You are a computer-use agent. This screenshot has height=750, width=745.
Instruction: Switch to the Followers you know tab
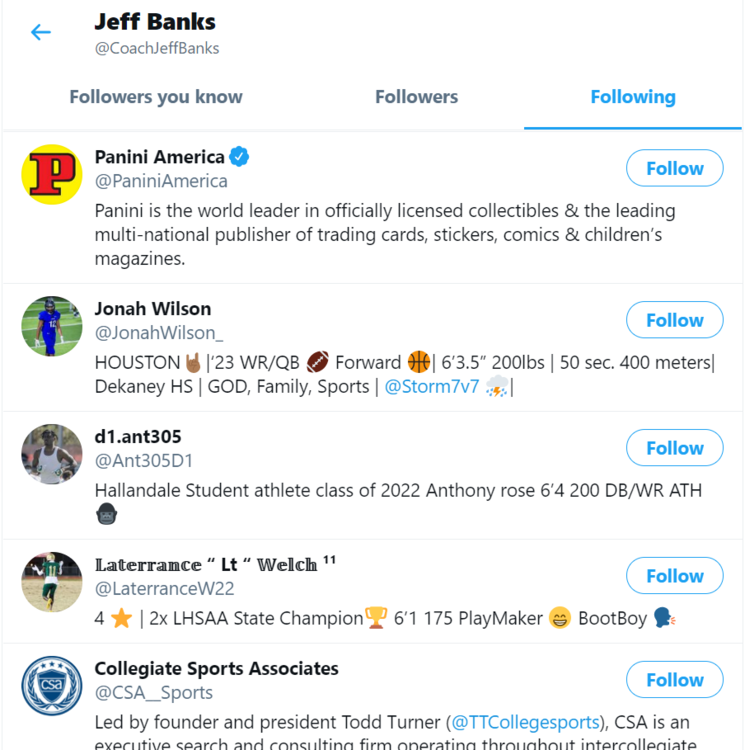coord(156,97)
